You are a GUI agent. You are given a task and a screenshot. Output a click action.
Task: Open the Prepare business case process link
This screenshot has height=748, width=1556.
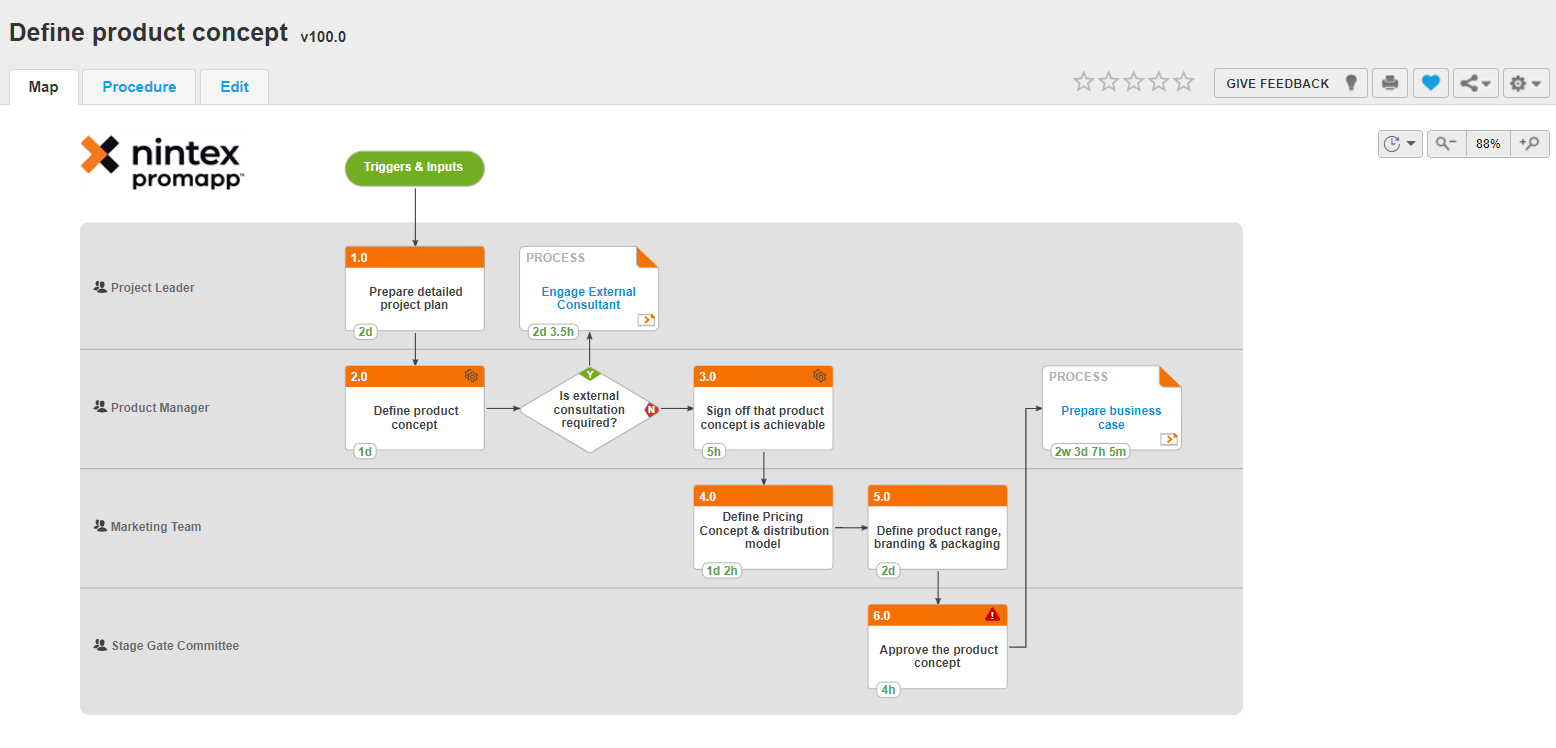(1111, 418)
